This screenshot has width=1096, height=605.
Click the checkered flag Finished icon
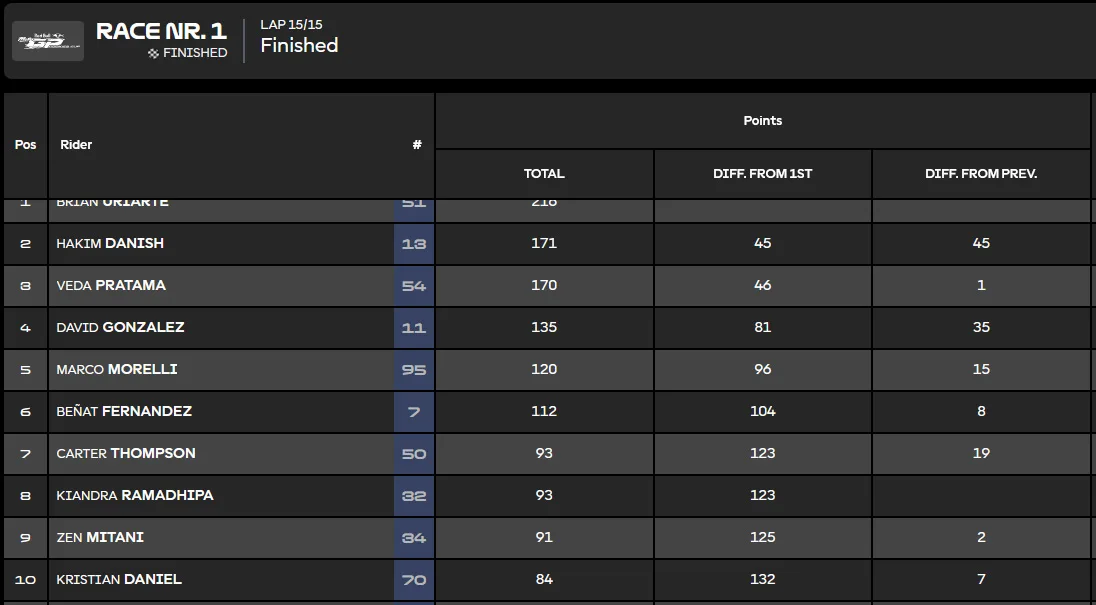pos(153,53)
